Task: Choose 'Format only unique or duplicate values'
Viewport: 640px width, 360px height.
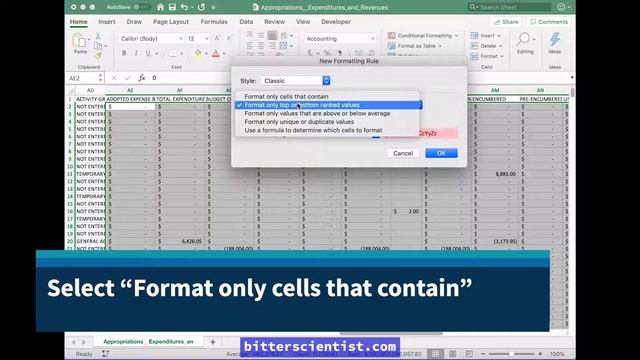Action: click(327, 122)
